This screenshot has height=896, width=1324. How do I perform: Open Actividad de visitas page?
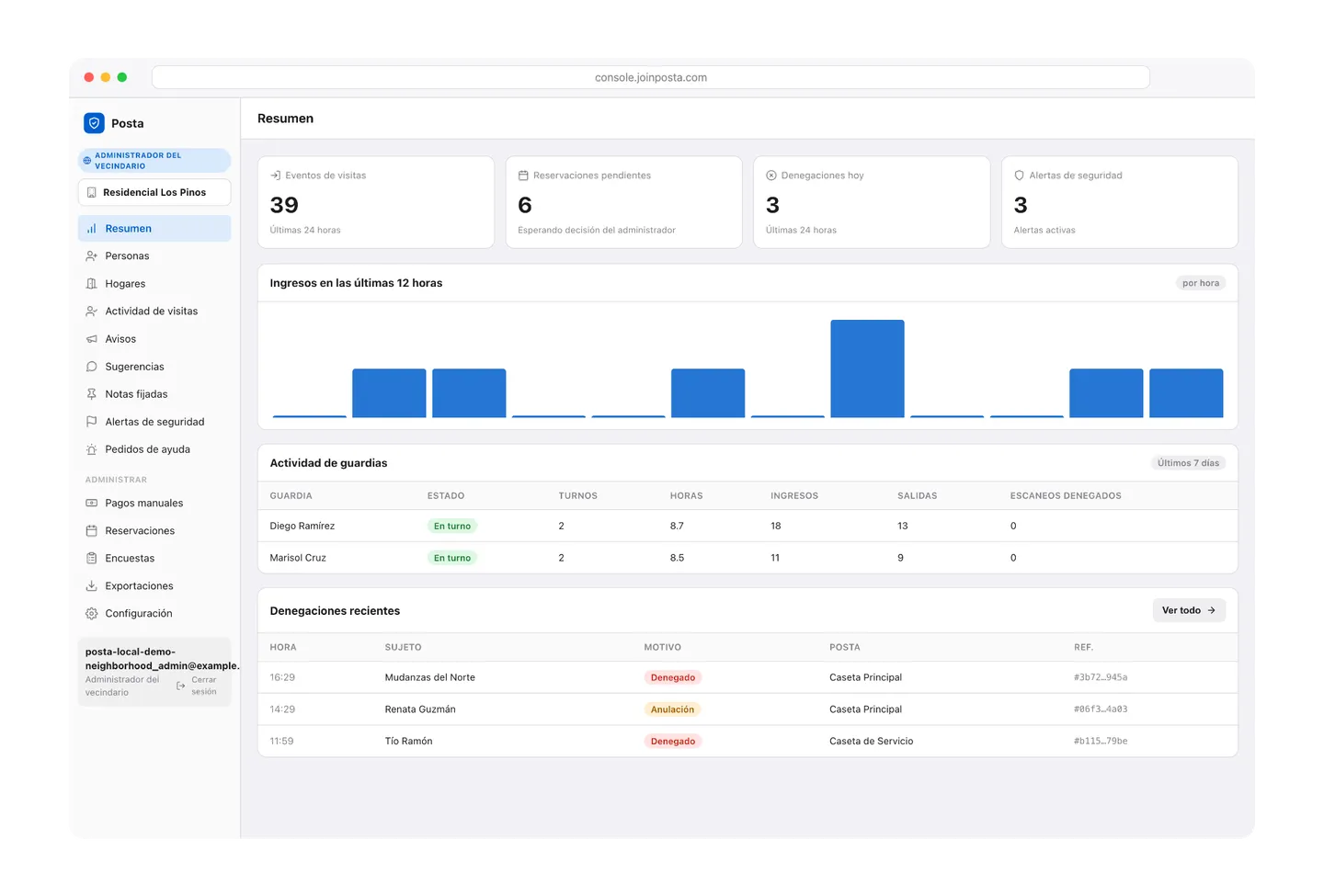pyautogui.click(x=154, y=312)
